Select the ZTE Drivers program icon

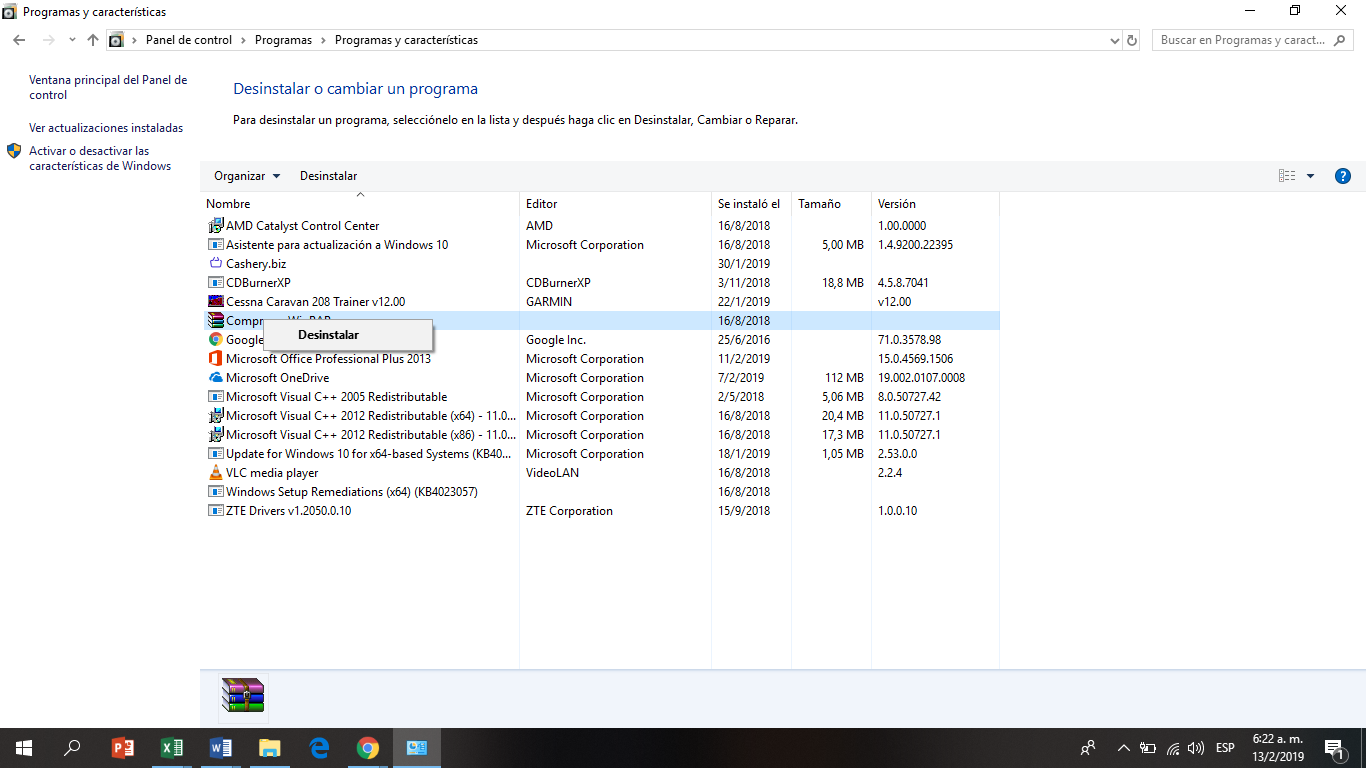pyautogui.click(x=215, y=511)
